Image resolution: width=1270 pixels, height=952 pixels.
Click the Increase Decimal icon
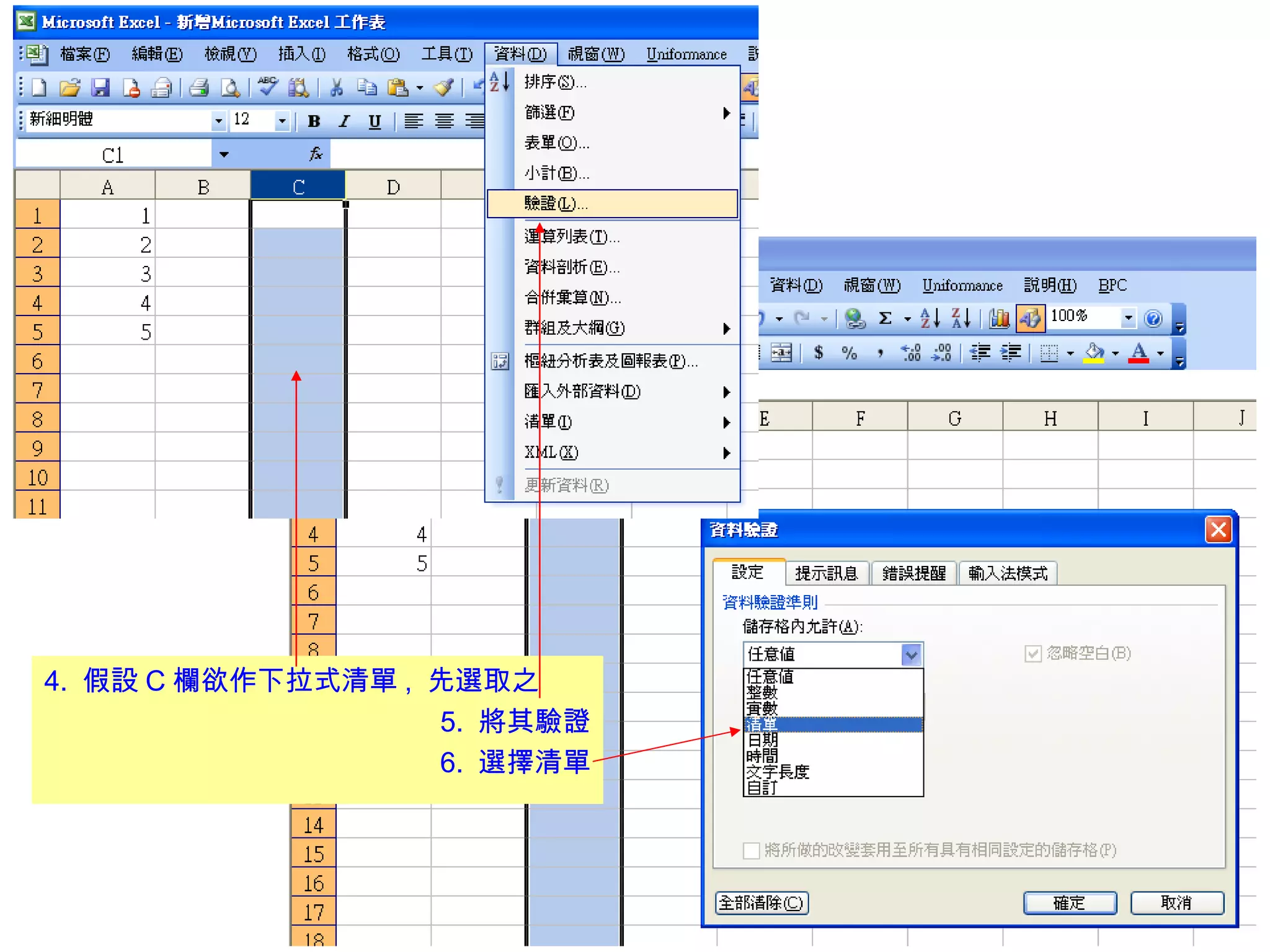click(x=910, y=353)
